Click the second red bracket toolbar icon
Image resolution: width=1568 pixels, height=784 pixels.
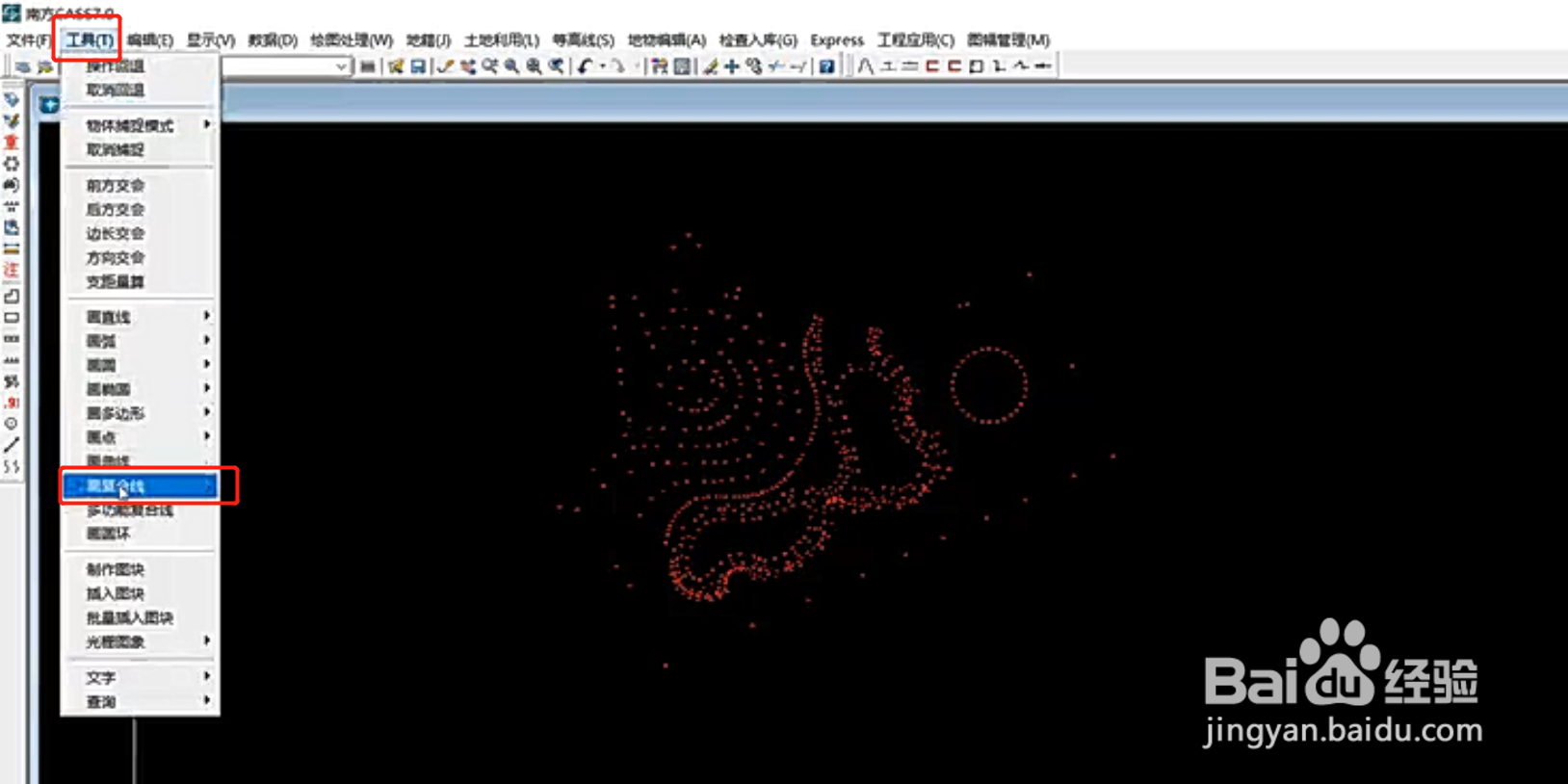(954, 66)
